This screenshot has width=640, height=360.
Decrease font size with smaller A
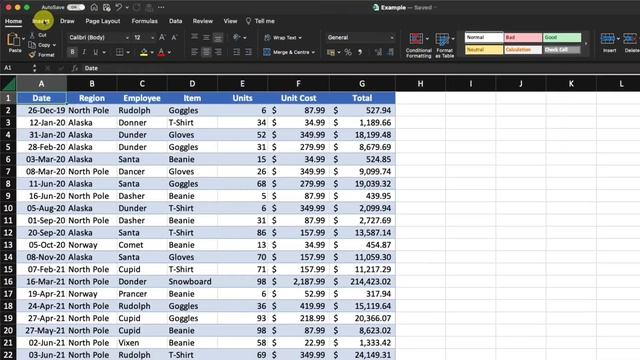coord(174,37)
